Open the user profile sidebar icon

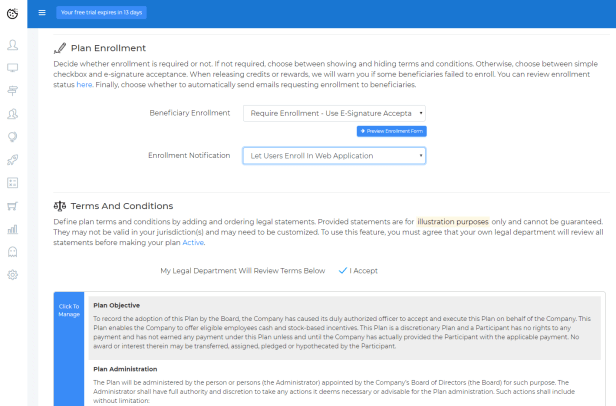point(13,45)
